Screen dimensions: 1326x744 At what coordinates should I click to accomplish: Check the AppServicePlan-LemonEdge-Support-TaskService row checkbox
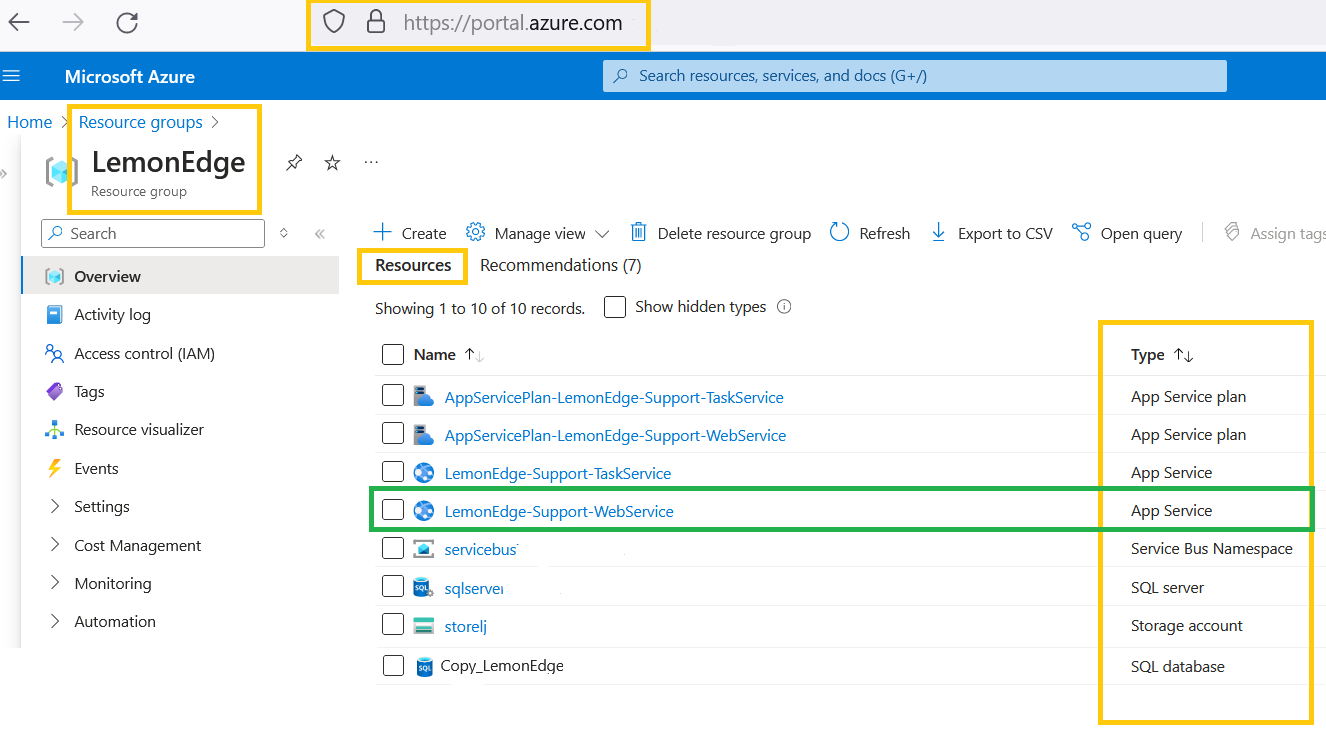393,396
